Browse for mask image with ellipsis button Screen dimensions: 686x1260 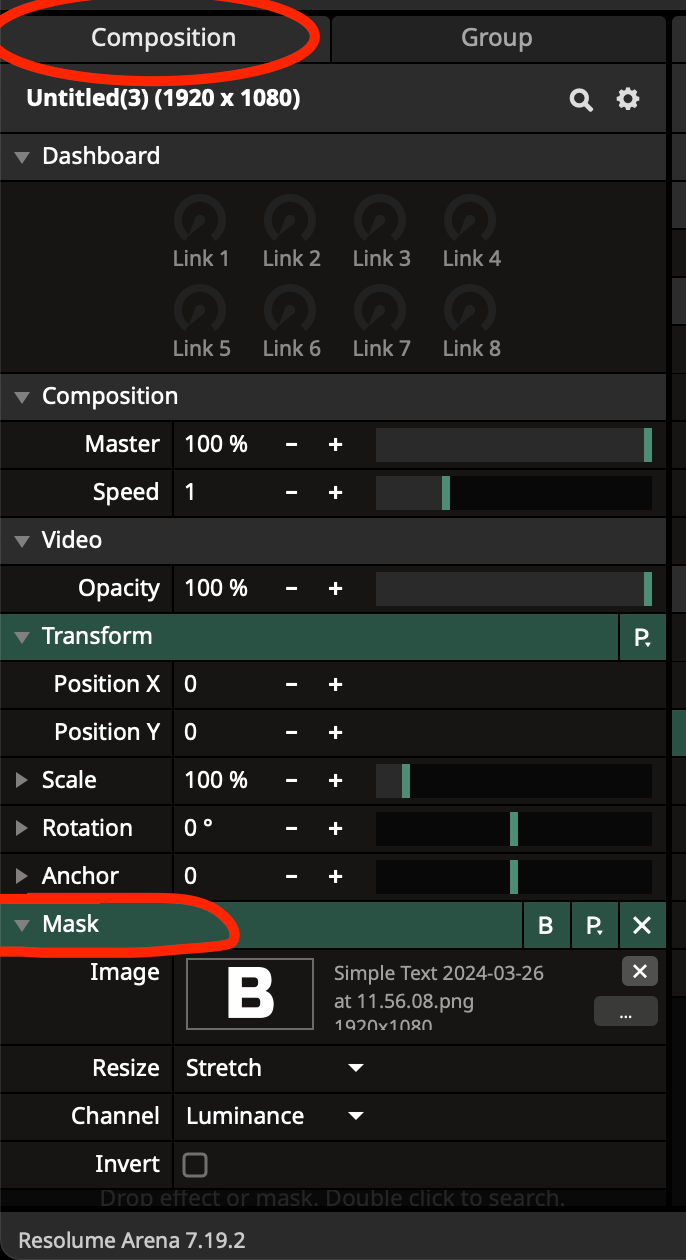[x=626, y=1012]
